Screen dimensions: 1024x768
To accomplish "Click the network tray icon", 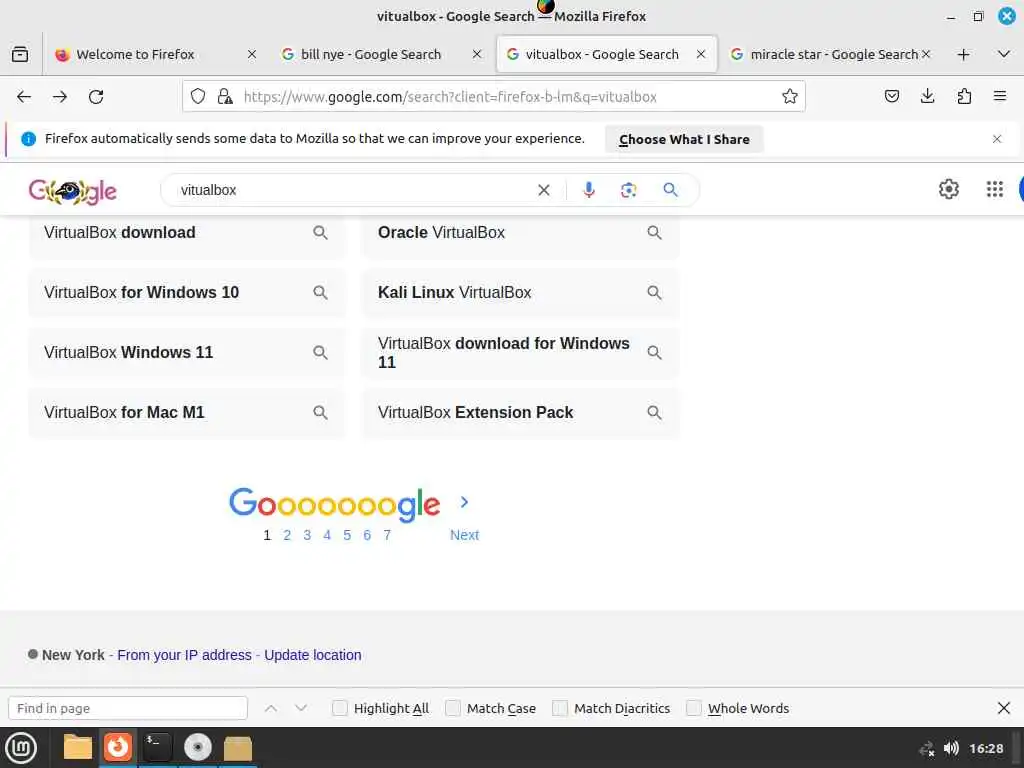I will click(x=927, y=749).
